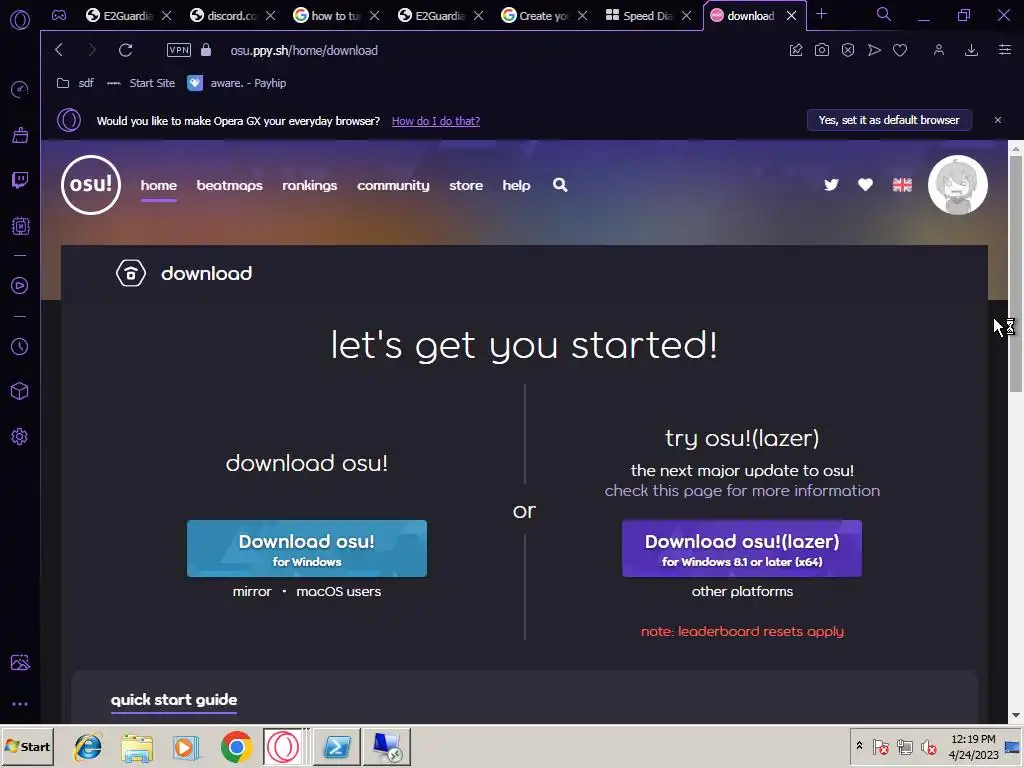
Task: Click Download osu!(lazer) button
Action: pyautogui.click(x=742, y=549)
